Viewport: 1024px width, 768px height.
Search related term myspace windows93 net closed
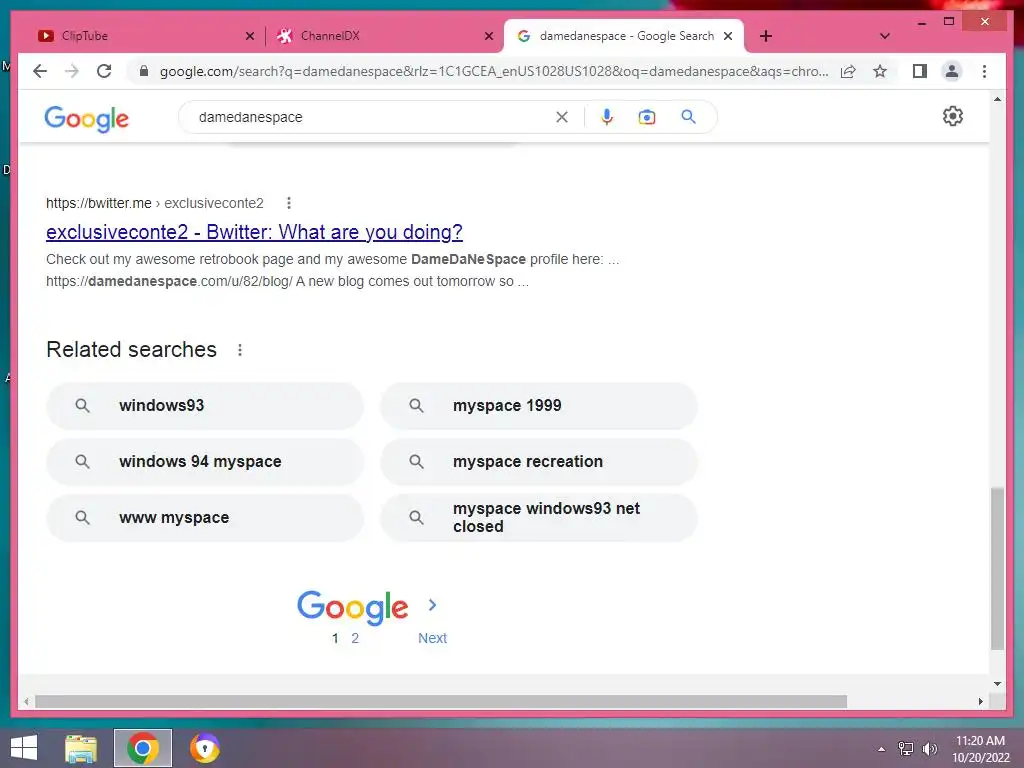click(539, 518)
